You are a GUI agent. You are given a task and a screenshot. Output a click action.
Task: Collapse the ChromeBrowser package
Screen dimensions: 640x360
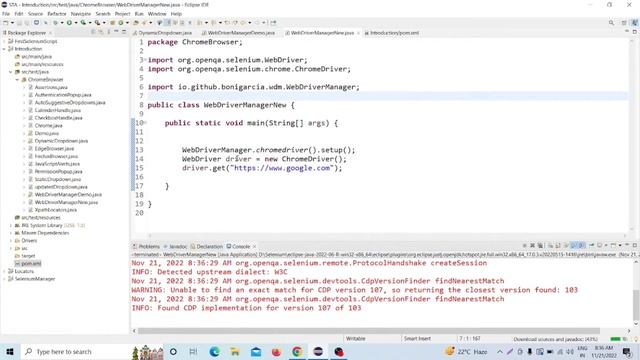pyautogui.click(x=17, y=80)
